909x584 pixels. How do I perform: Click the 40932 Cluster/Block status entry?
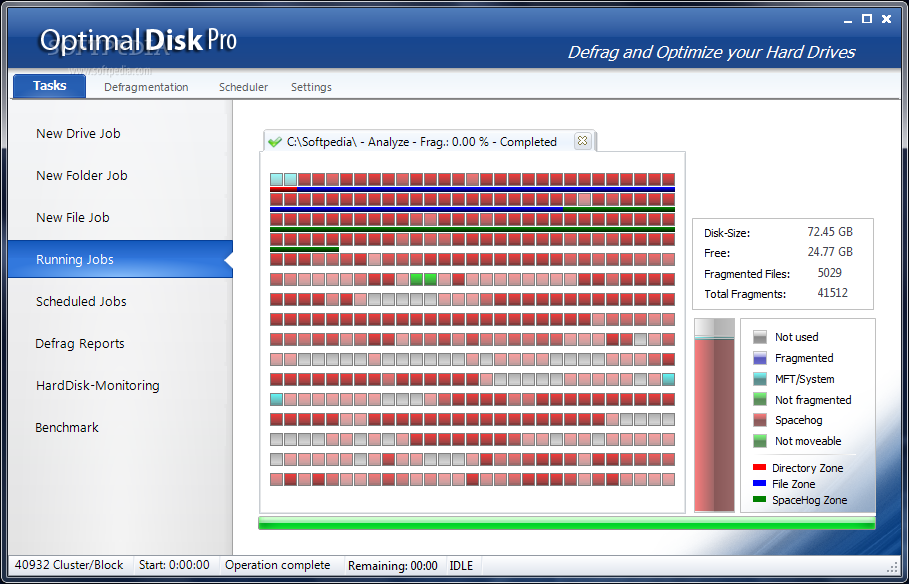coord(70,565)
